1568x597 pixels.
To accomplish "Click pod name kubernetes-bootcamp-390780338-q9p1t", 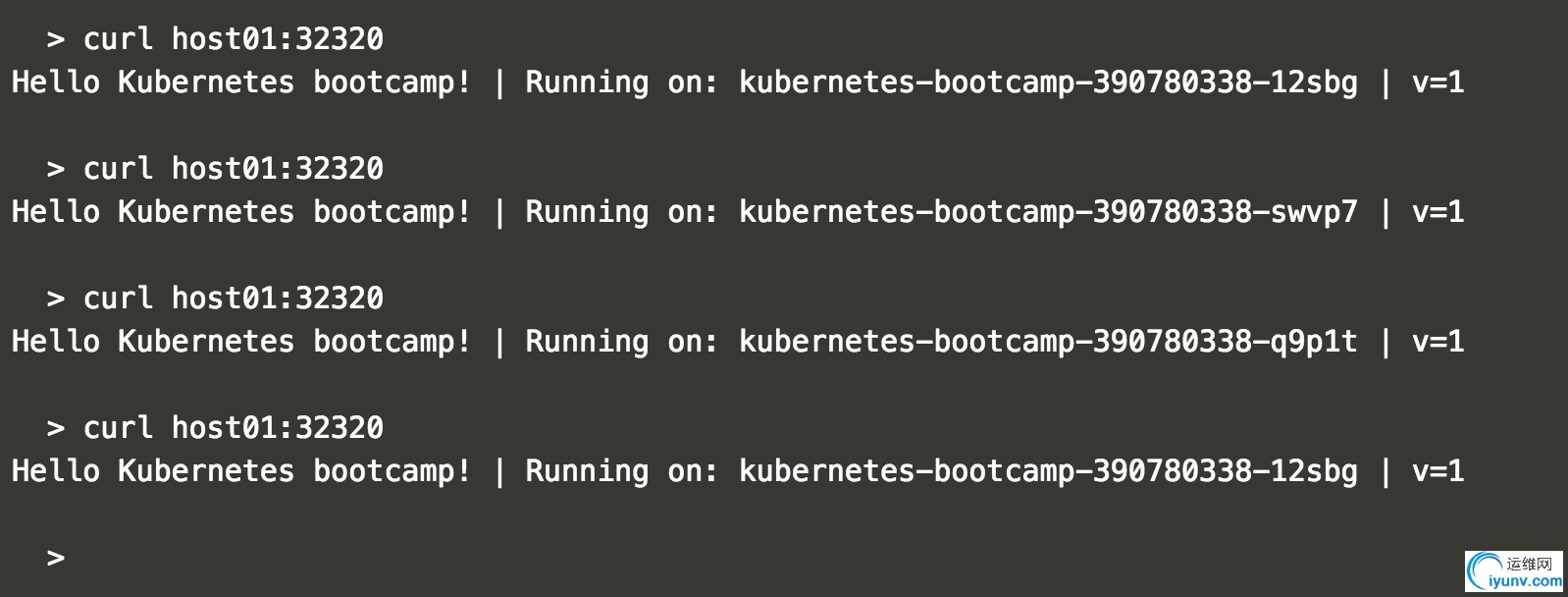I will pyautogui.click(x=1049, y=342).
